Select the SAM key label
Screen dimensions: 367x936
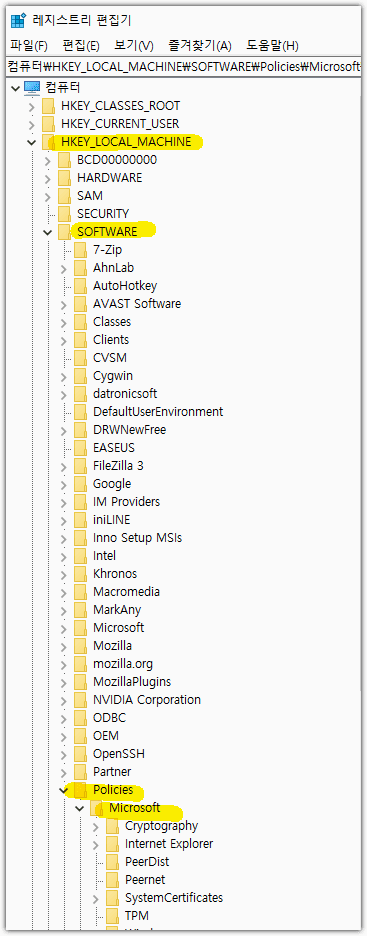coord(90,196)
